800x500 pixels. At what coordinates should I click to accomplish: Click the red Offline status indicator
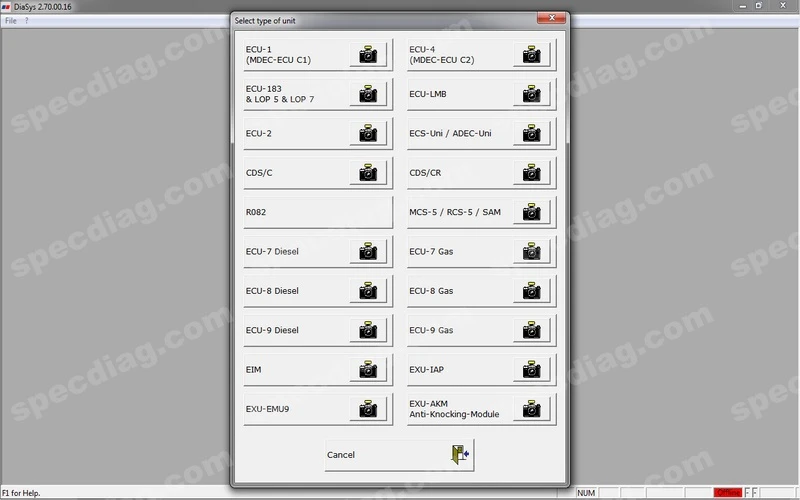coord(728,492)
